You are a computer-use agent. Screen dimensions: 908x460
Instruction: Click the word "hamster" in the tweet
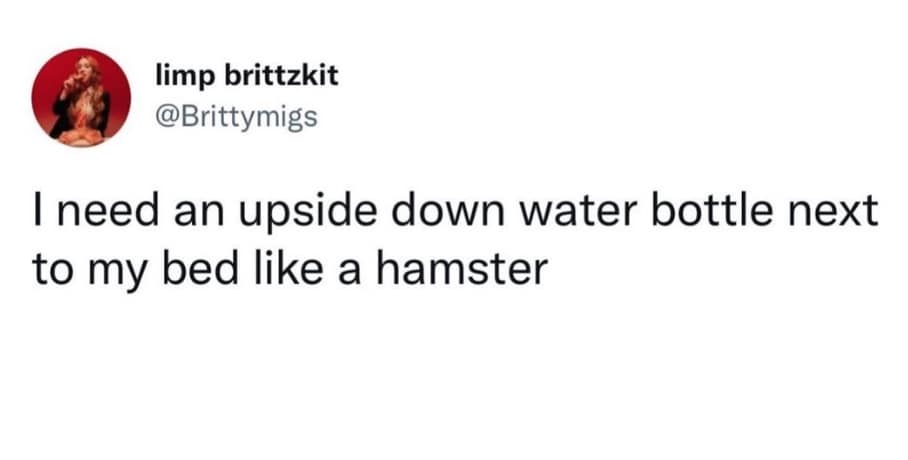point(460,268)
